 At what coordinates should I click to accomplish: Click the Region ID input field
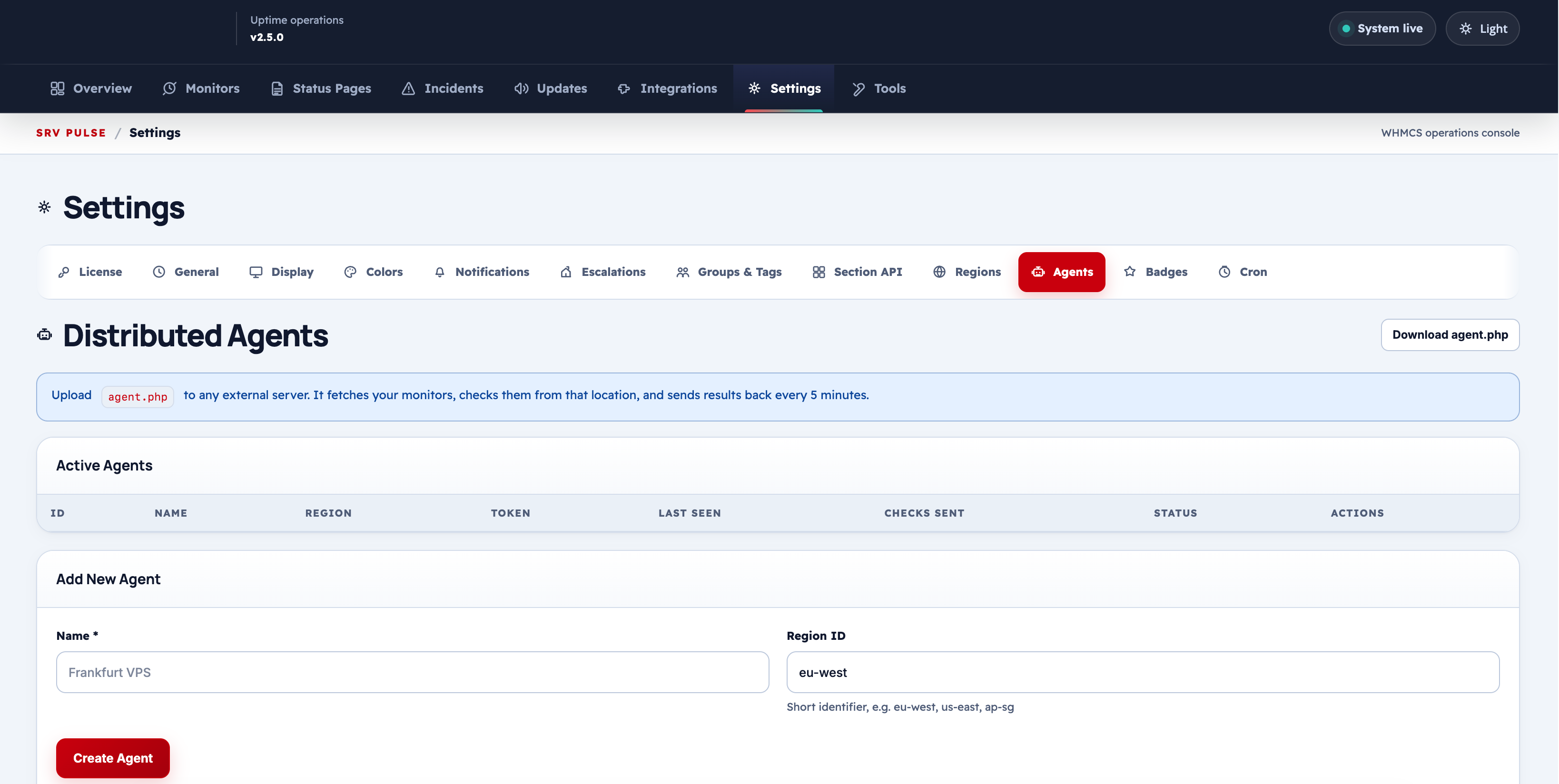pos(1143,672)
